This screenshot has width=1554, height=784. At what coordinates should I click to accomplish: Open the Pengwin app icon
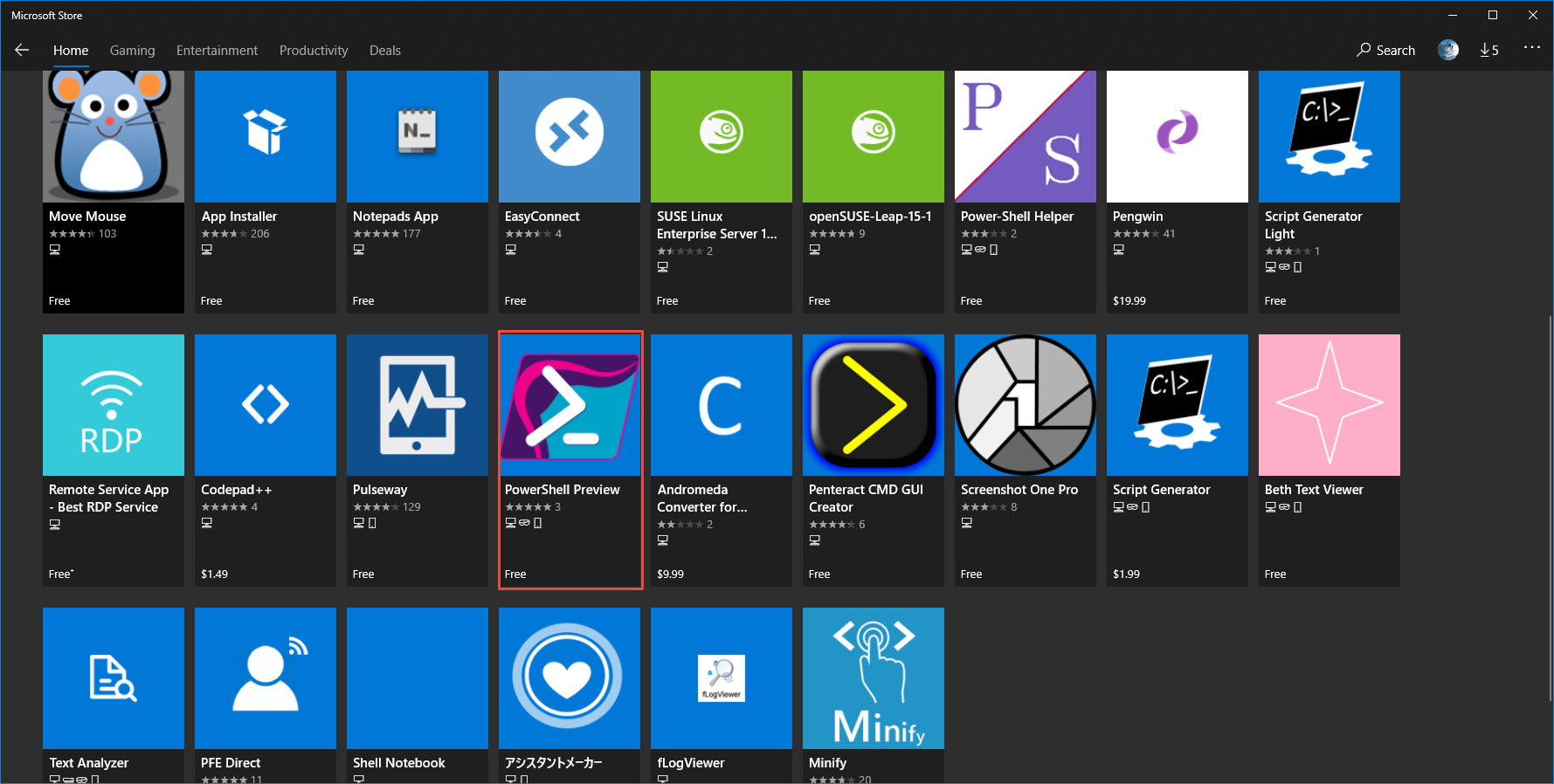pyautogui.click(x=1178, y=136)
